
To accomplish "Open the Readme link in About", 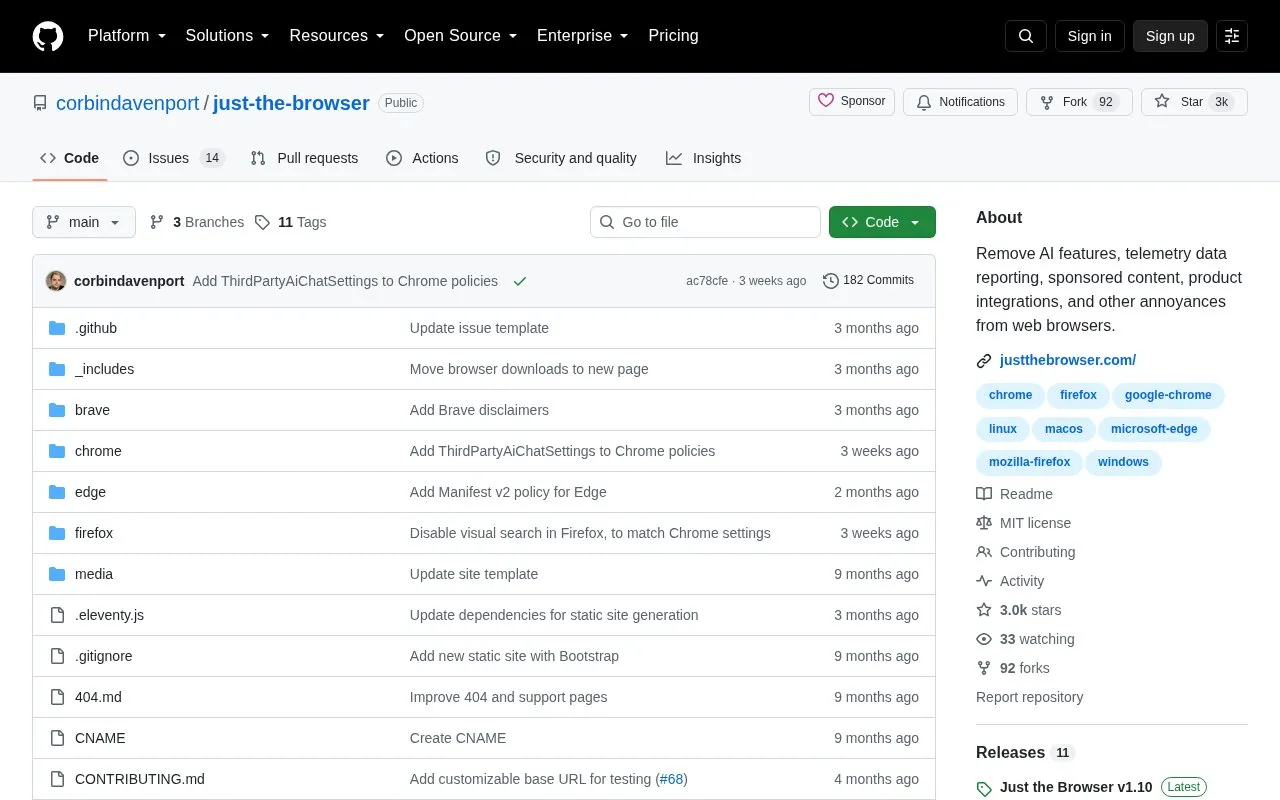I will [x=1015, y=494].
